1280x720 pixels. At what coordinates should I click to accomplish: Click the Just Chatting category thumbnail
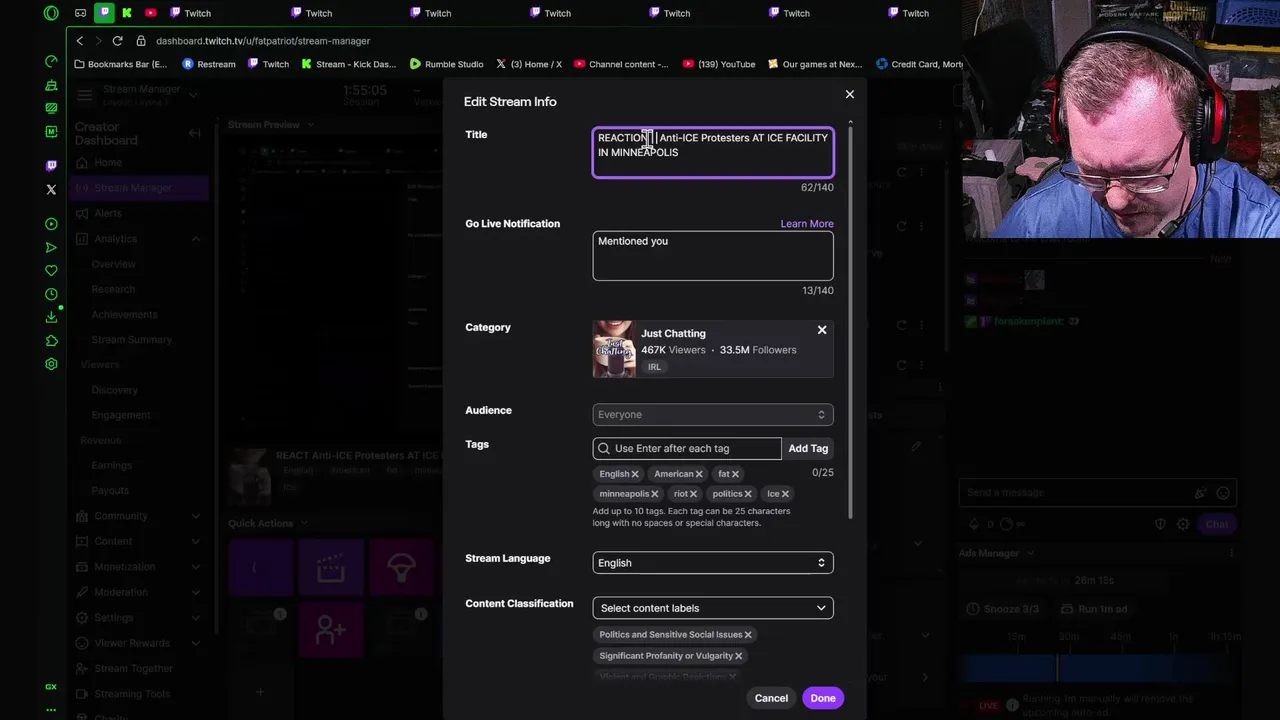point(614,349)
